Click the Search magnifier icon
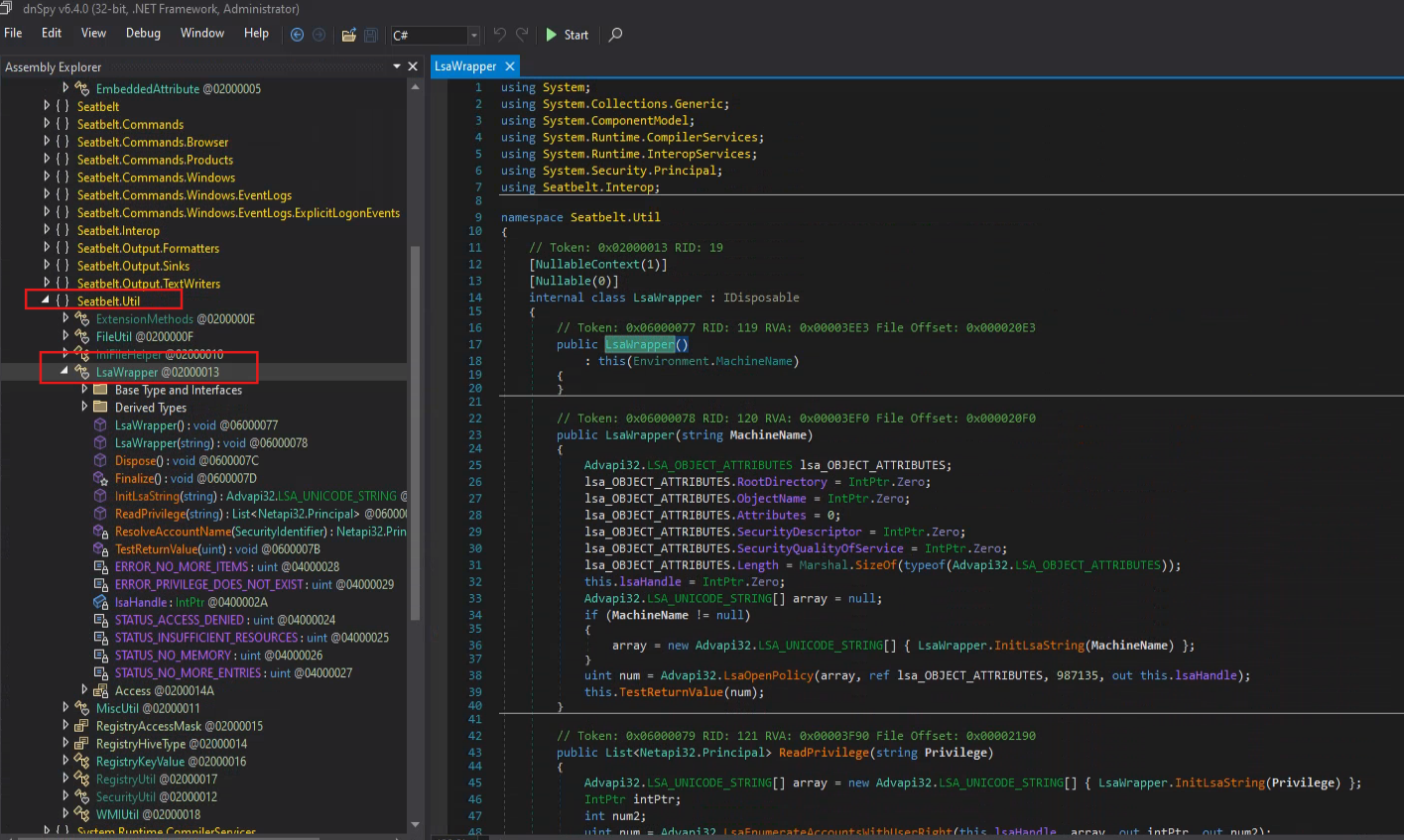Viewport: 1404px width, 840px height. point(615,35)
